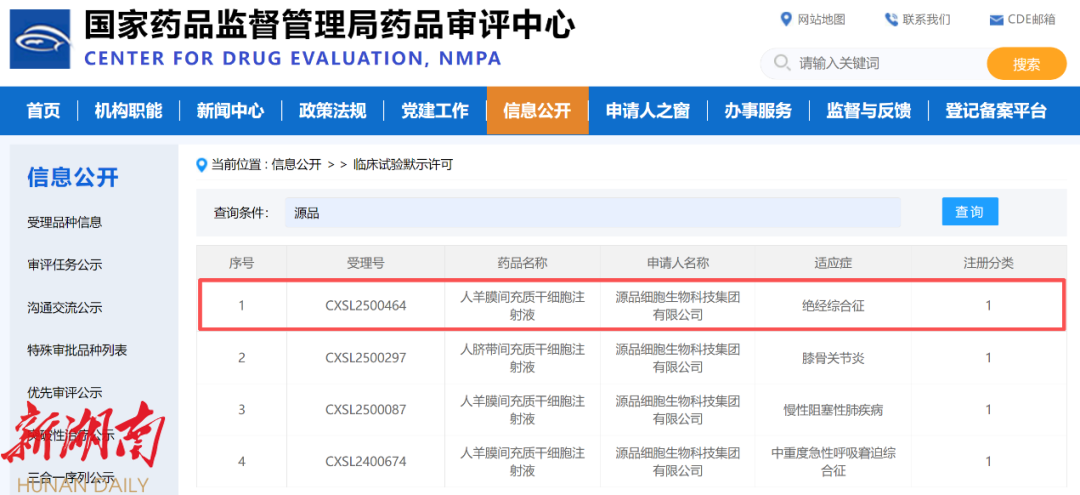Click the magnifier icon in search box
Viewport: 1080px width, 495px height.
780,63
